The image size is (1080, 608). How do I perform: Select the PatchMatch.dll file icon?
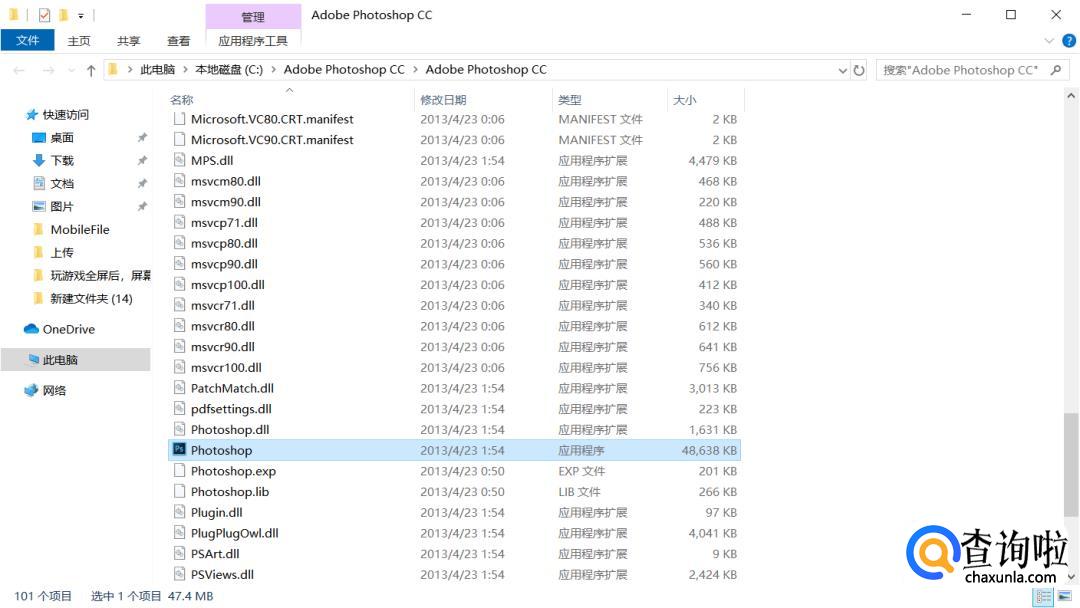click(x=179, y=387)
